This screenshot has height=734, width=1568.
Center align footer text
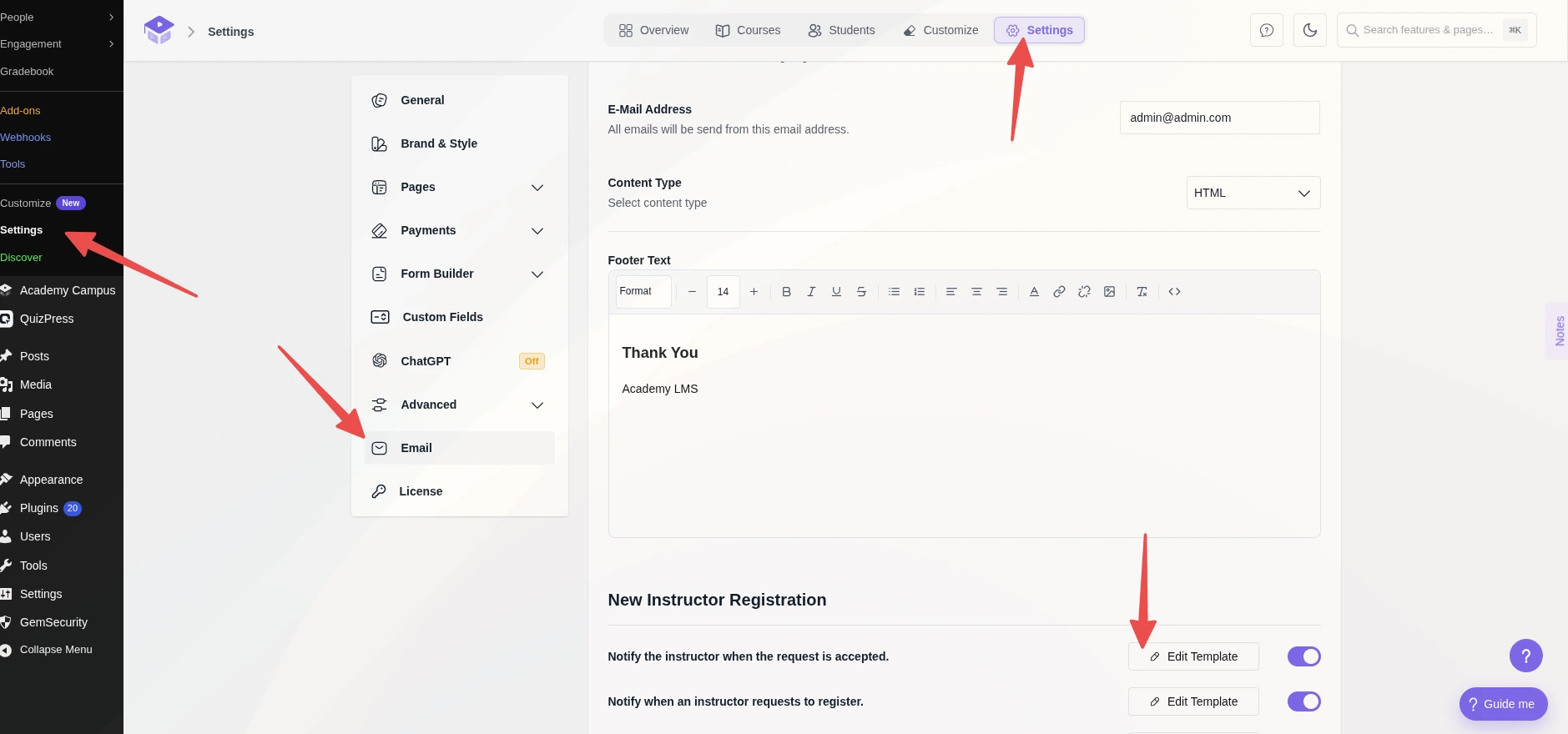pos(976,292)
